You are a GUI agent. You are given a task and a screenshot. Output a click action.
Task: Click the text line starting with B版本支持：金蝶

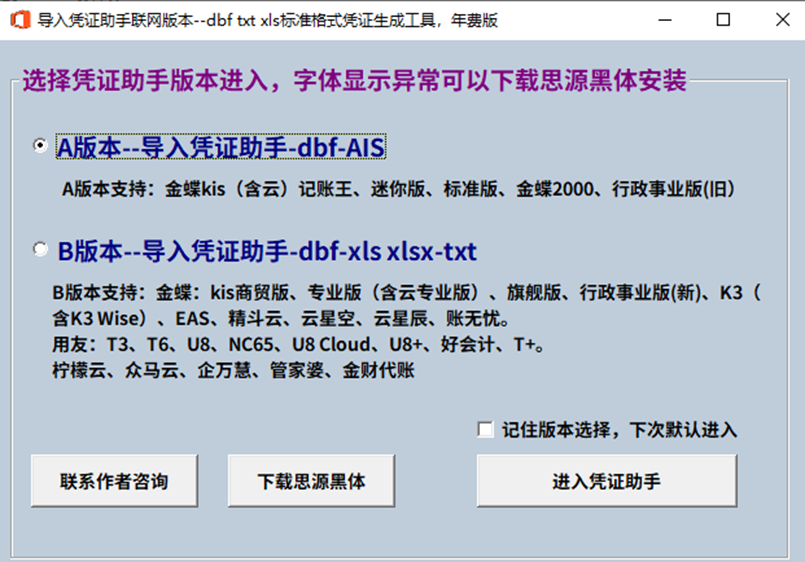click(407, 293)
